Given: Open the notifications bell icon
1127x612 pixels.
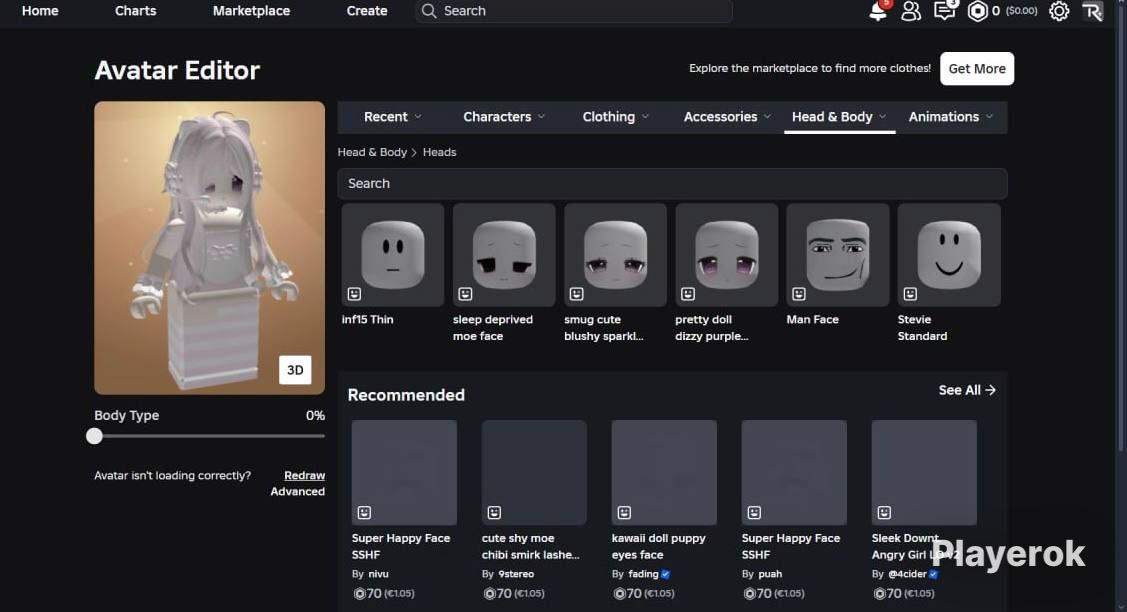Looking at the screenshot, I should pos(878,11).
